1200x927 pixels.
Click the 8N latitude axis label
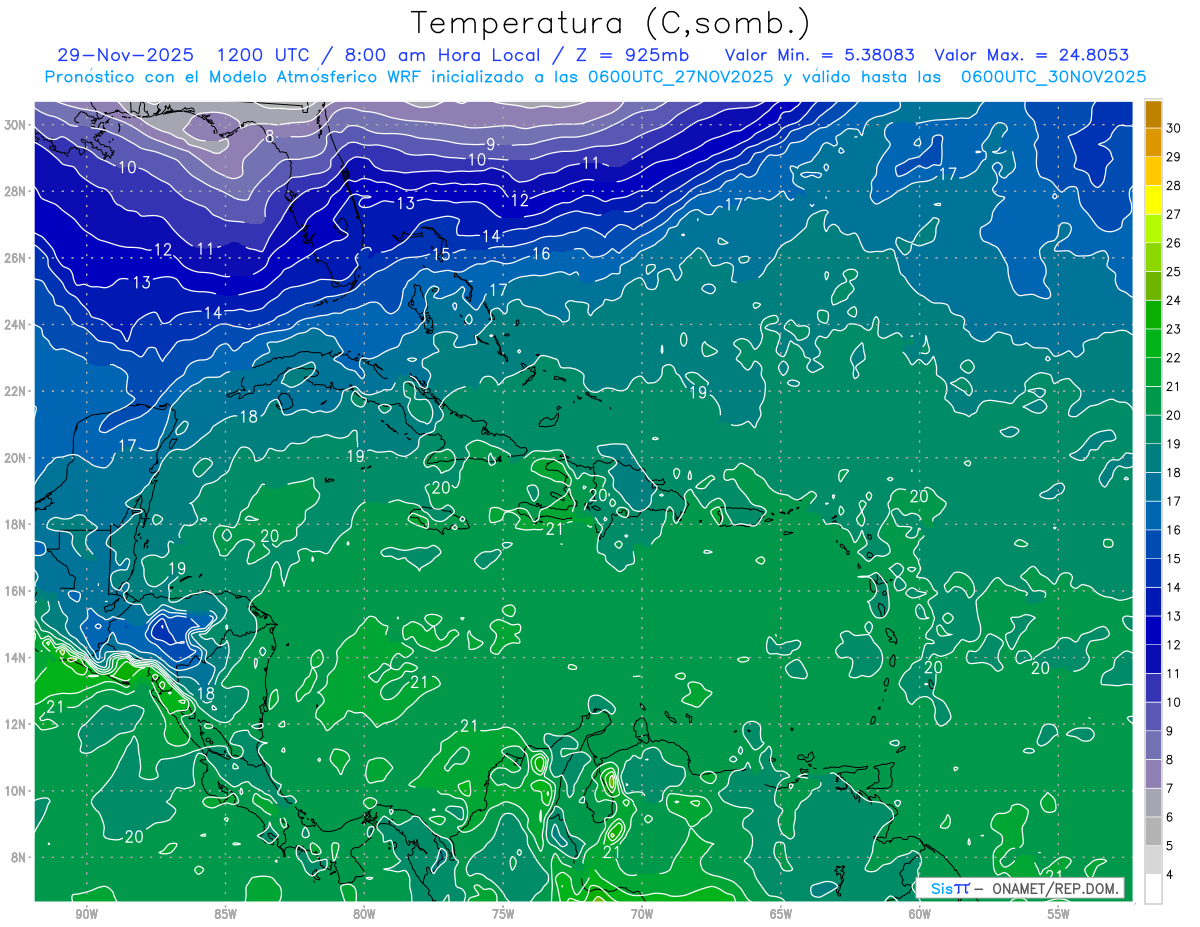tap(19, 857)
